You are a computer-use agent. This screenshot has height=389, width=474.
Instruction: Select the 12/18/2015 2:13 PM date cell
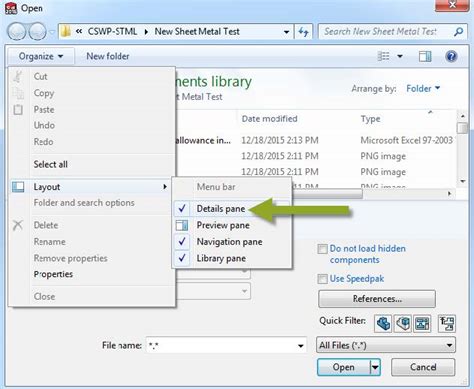click(280, 140)
